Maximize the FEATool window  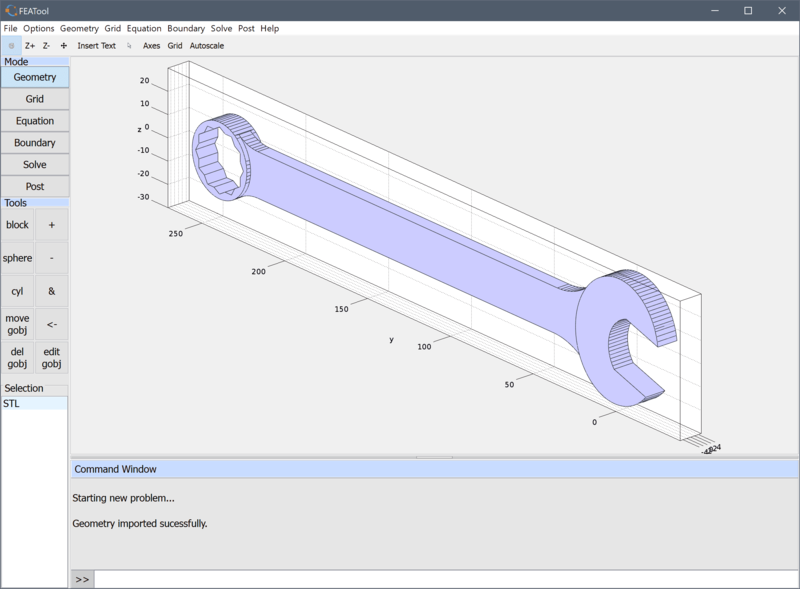(x=748, y=11)
